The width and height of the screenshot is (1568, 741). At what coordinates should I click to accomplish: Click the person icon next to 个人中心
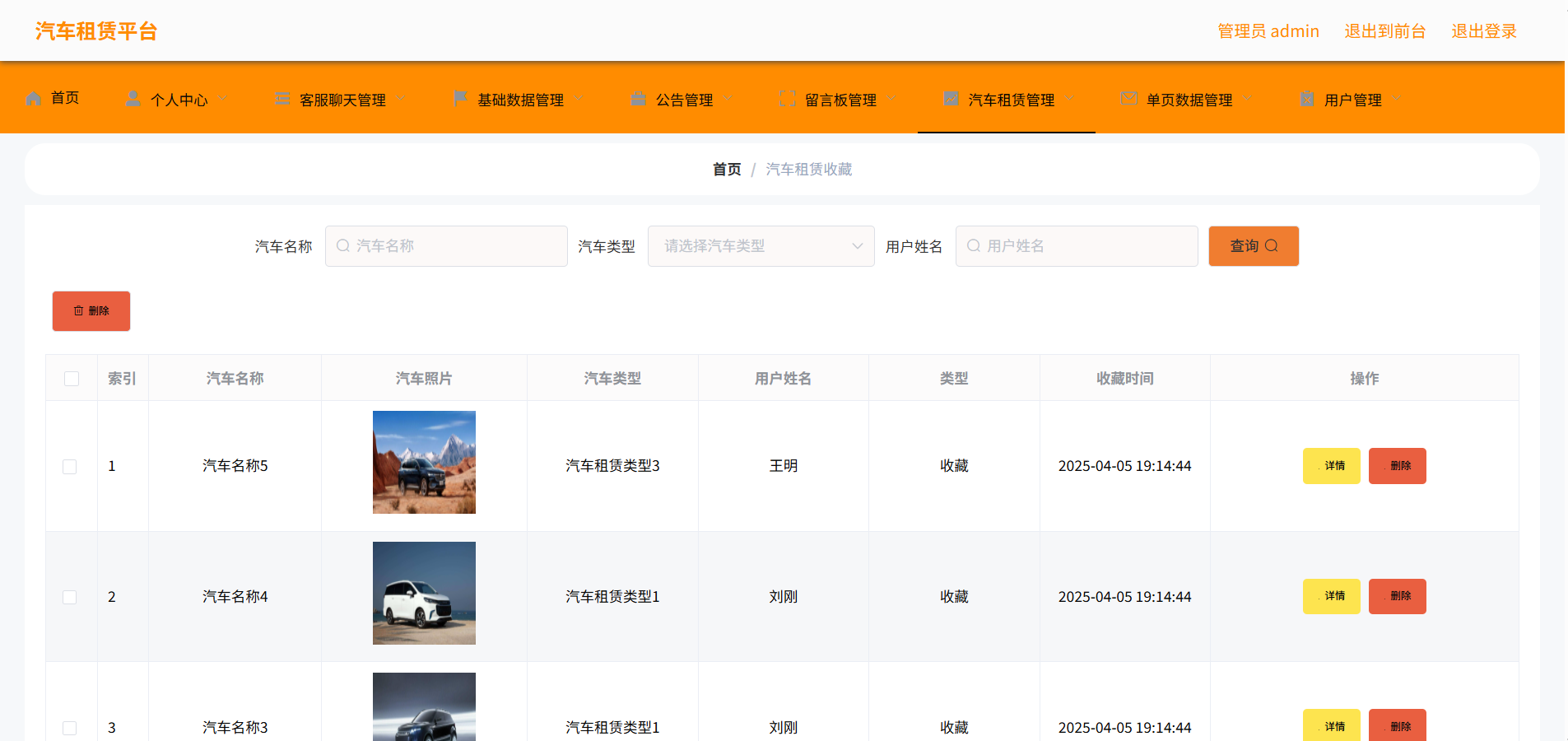coord(133,98)
